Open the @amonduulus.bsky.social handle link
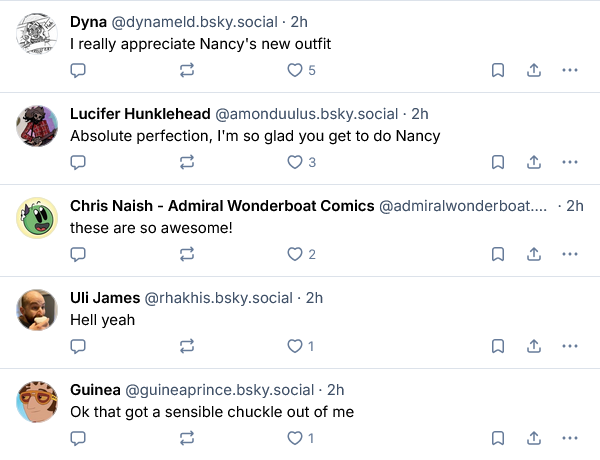The height and width of the screenshot is (460, 600). [x=307, y=113]
